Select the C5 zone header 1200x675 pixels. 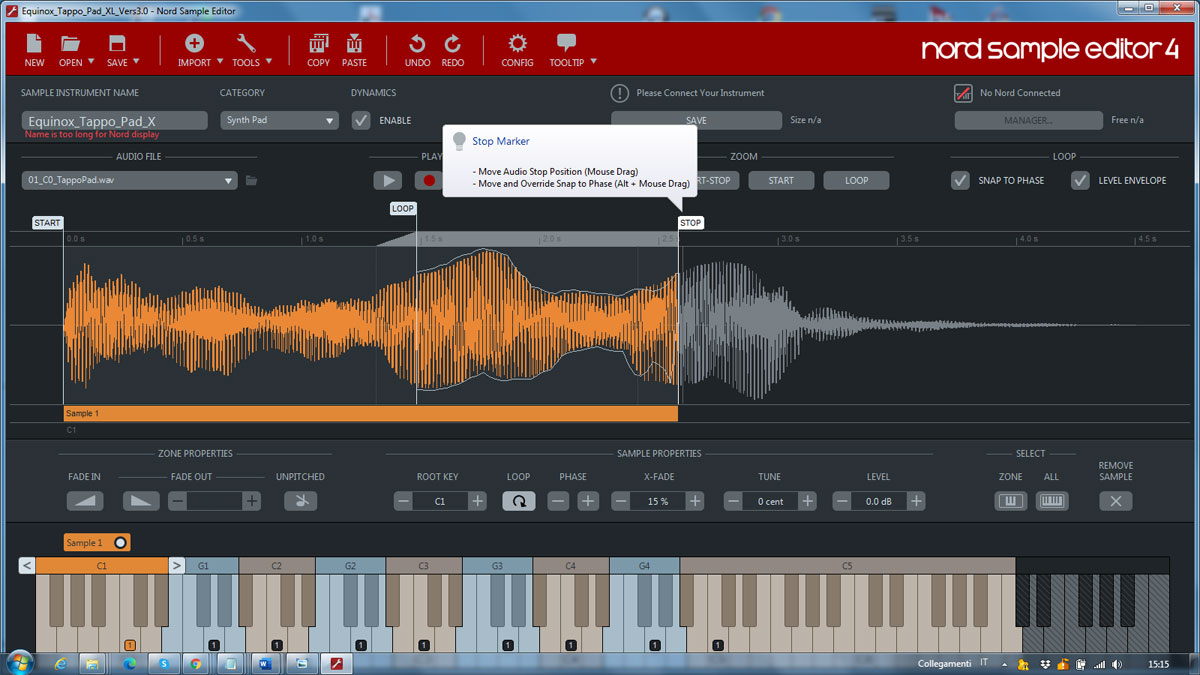(847, 566)
